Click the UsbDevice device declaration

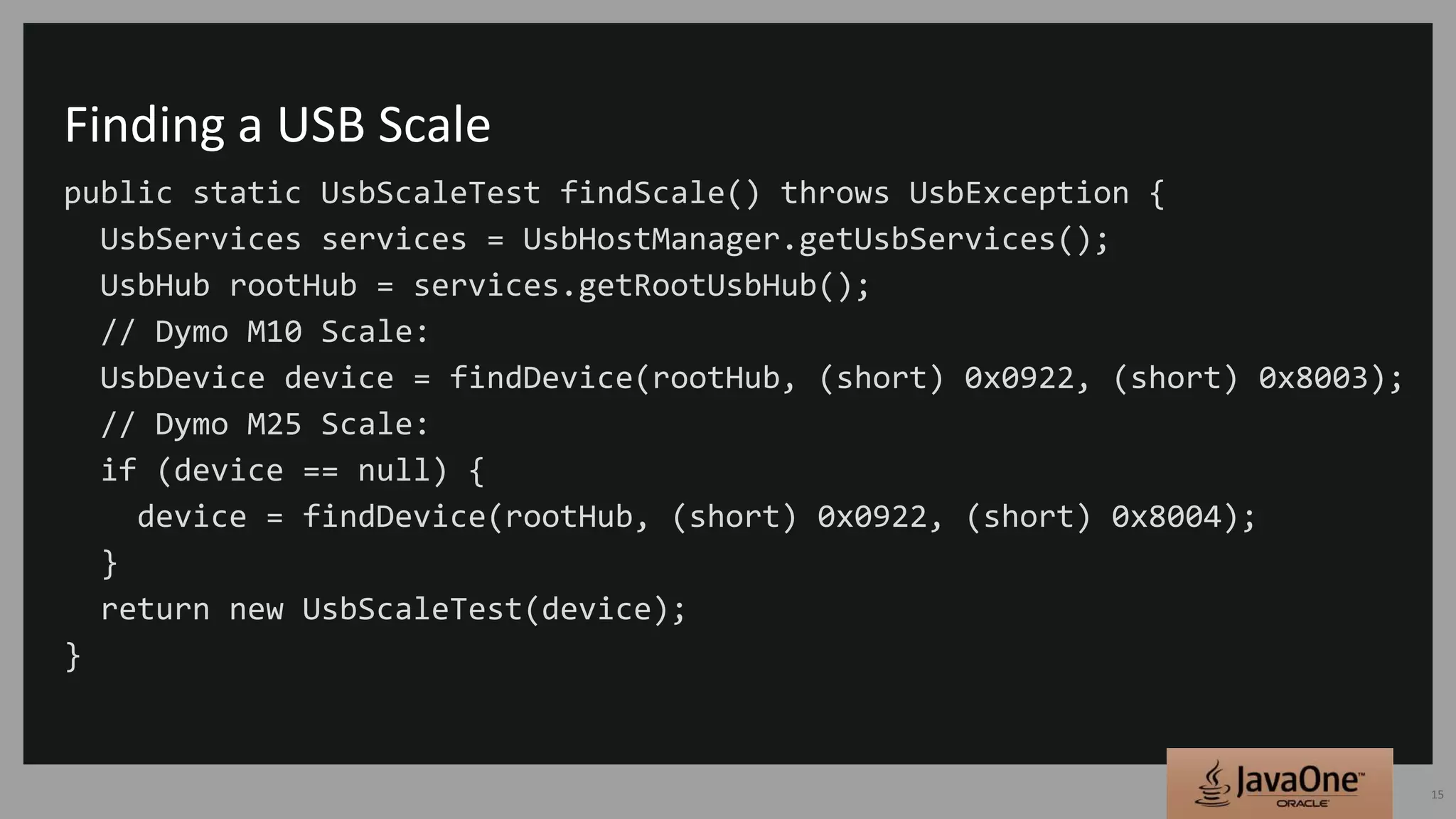pyautogui.click(x=247, y=378)
